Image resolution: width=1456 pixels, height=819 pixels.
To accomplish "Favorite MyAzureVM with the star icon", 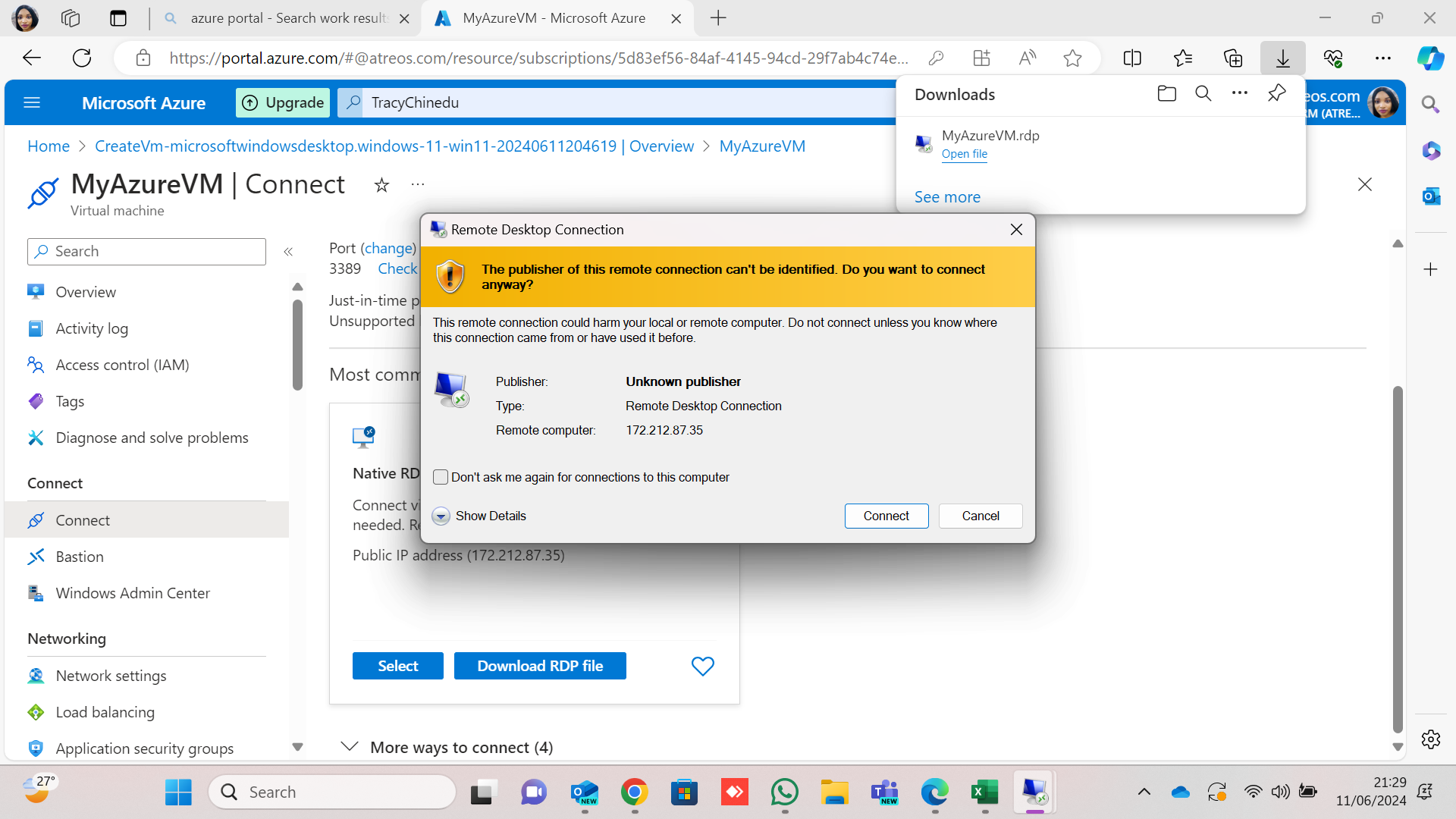I will (x=381, y=185).
